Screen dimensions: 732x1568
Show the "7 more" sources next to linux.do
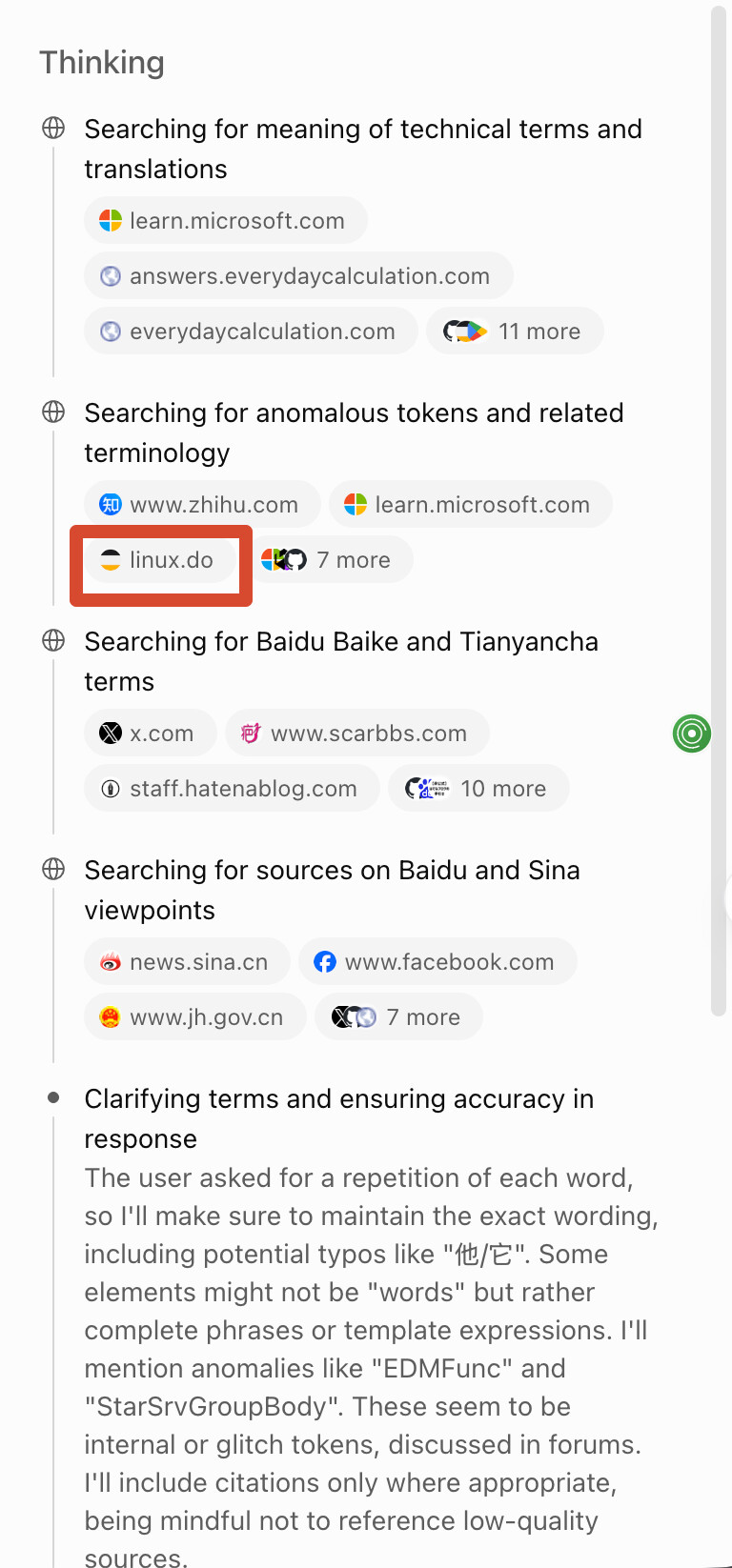coord(330,560)
